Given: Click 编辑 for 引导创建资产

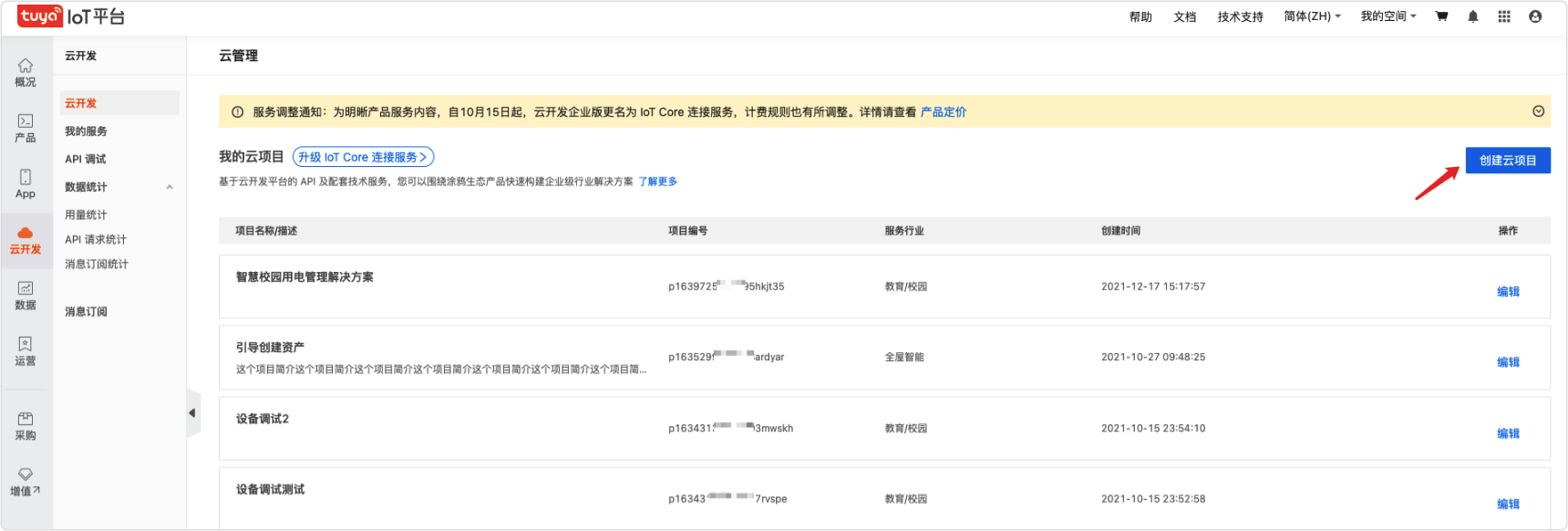Looking at the screenshot, I should point(1508,362).
